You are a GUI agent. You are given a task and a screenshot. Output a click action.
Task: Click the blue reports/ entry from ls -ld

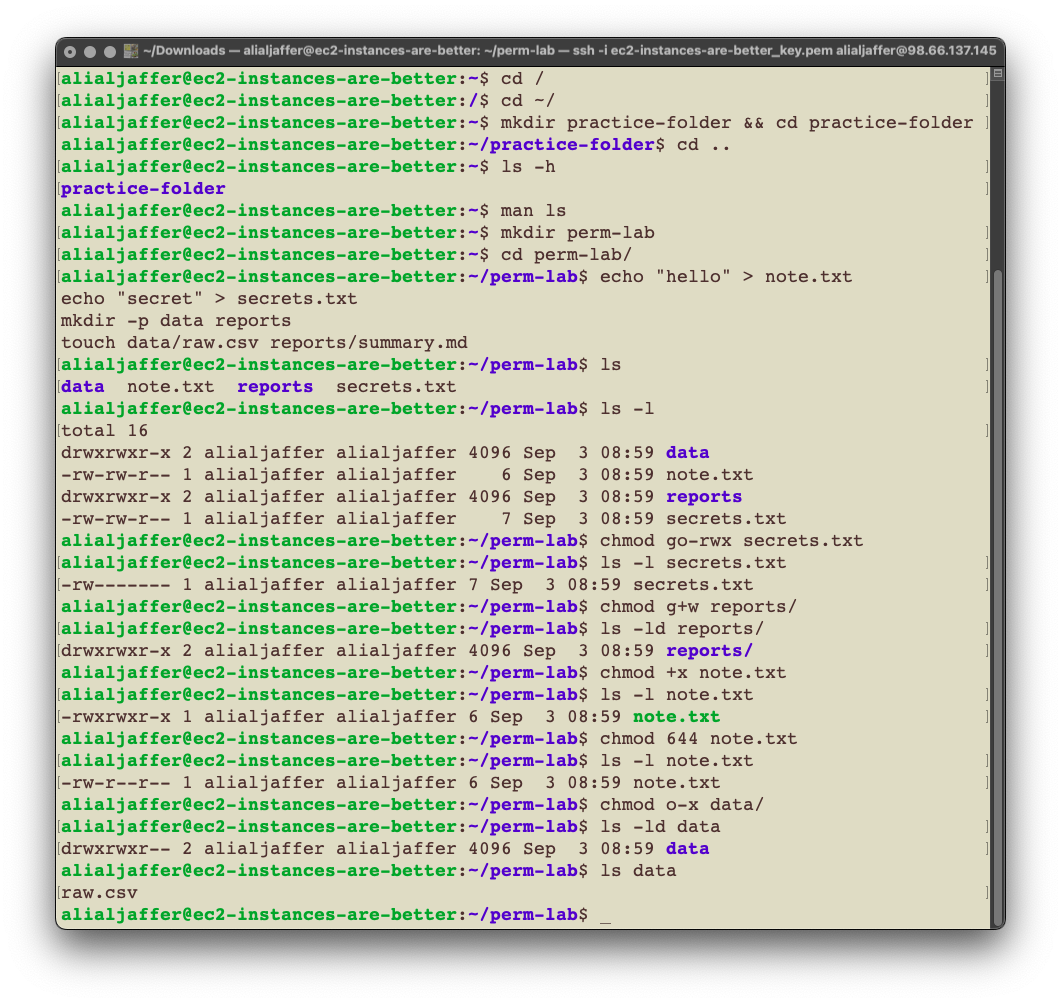click(708, 650)
